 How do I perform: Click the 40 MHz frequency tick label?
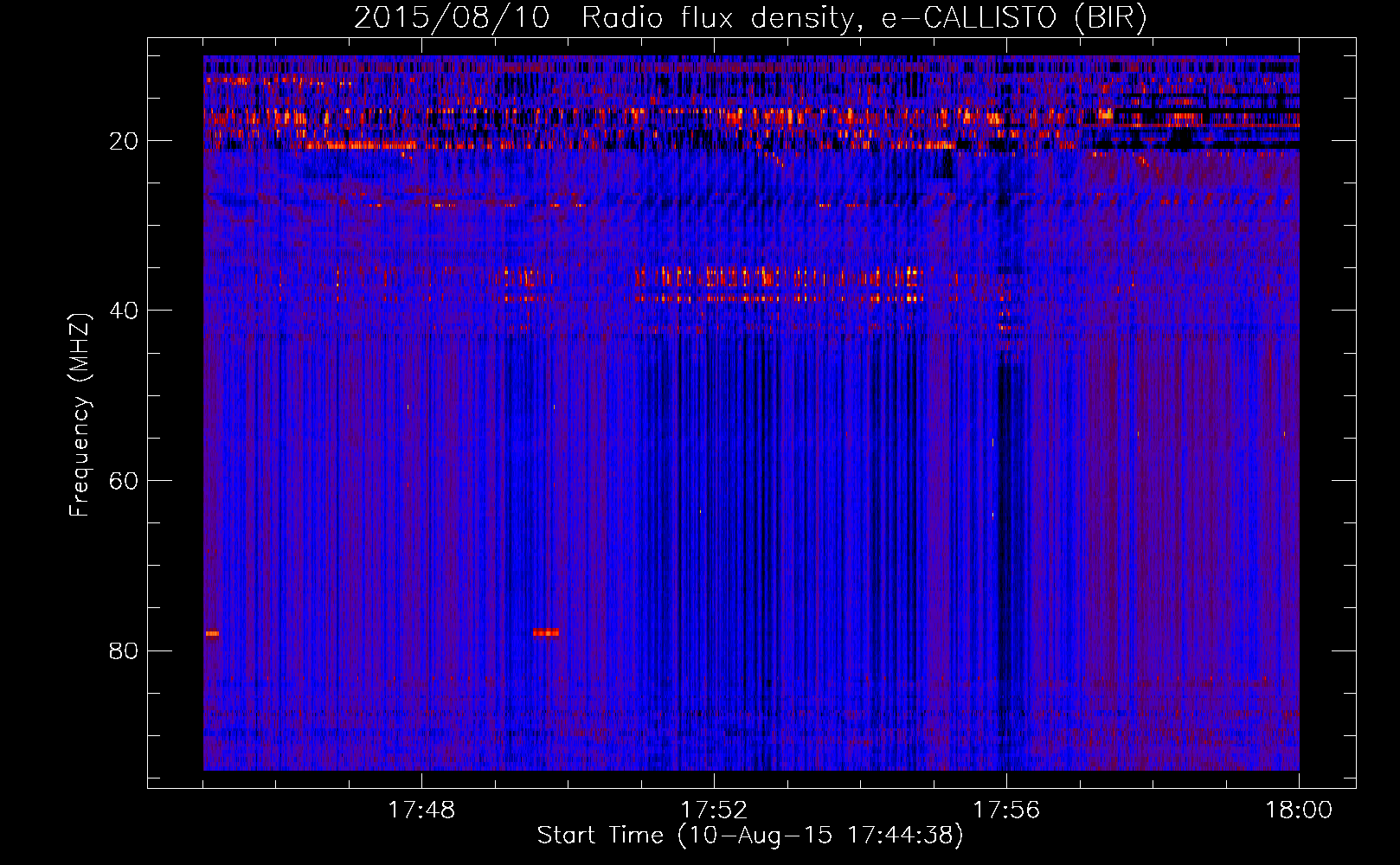[x=124, y=311]
